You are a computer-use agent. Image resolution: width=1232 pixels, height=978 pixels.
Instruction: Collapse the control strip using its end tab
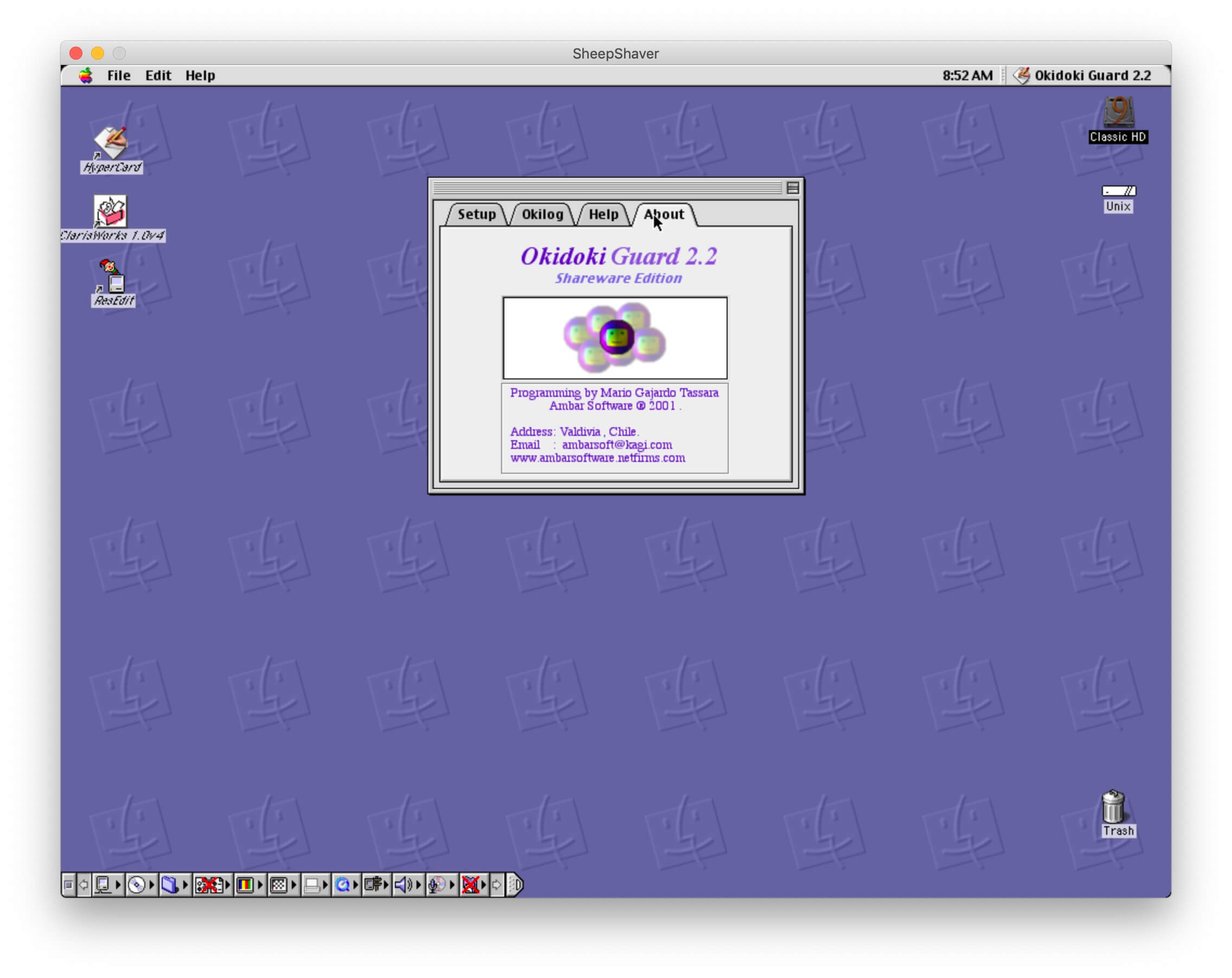coord(515,885)
